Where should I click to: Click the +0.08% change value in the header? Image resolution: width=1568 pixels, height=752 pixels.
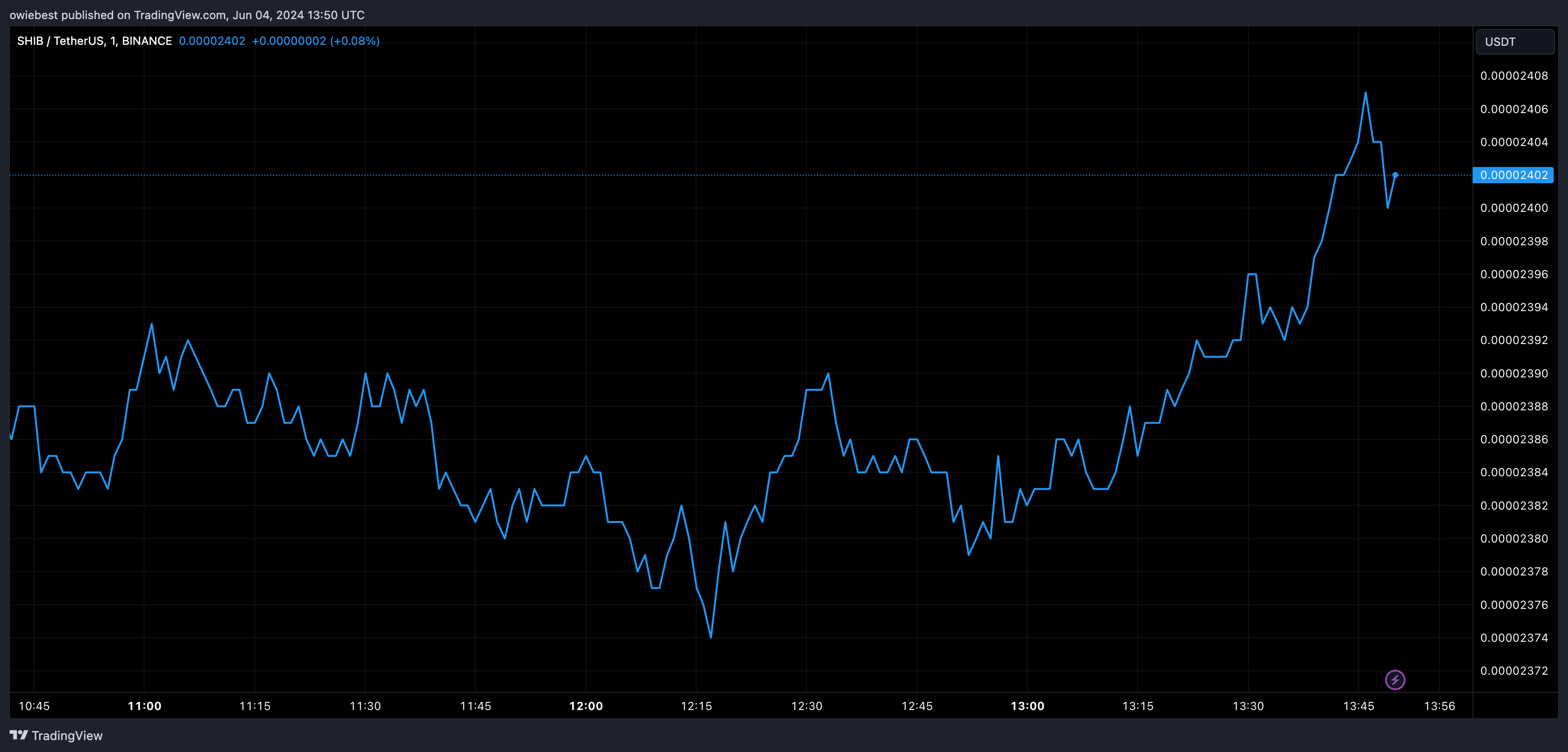click(x=355, y=41)
